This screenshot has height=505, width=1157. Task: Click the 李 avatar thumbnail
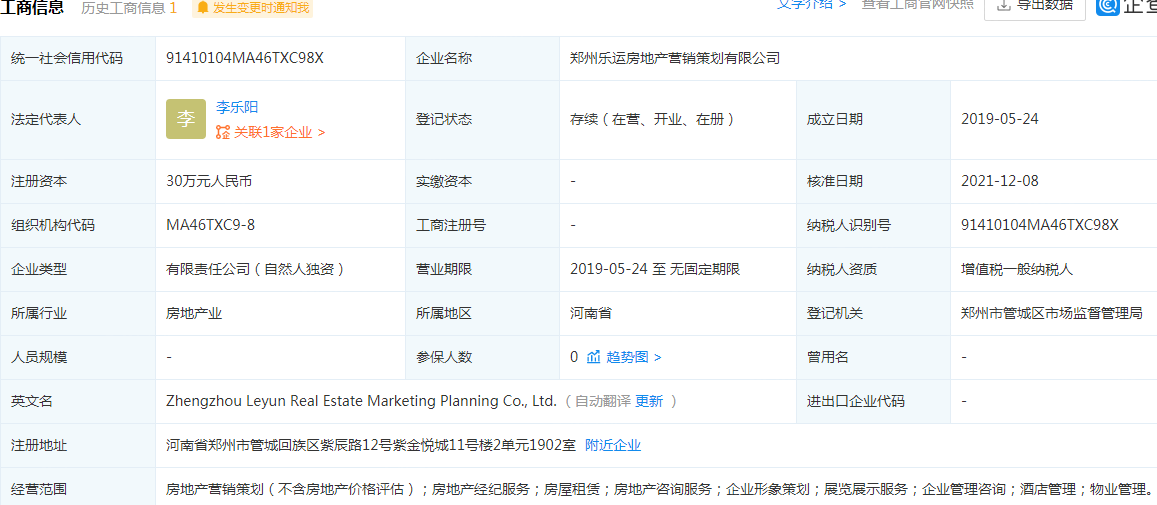(x=186, y=119)
